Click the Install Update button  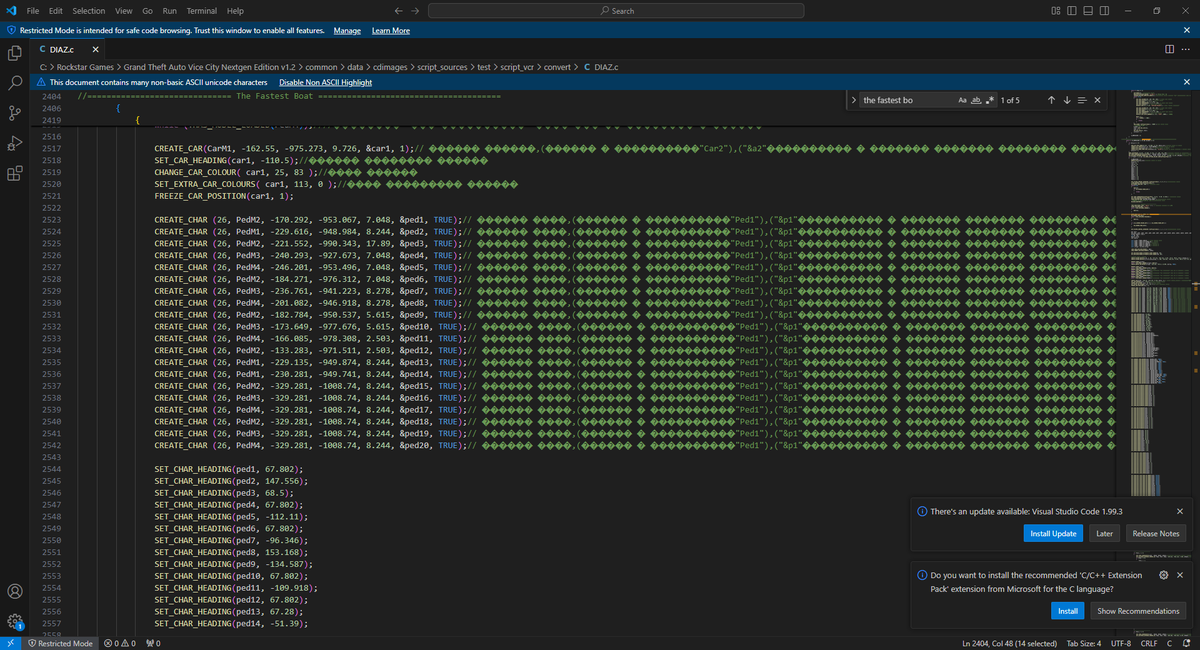[x=1053, y=533]
